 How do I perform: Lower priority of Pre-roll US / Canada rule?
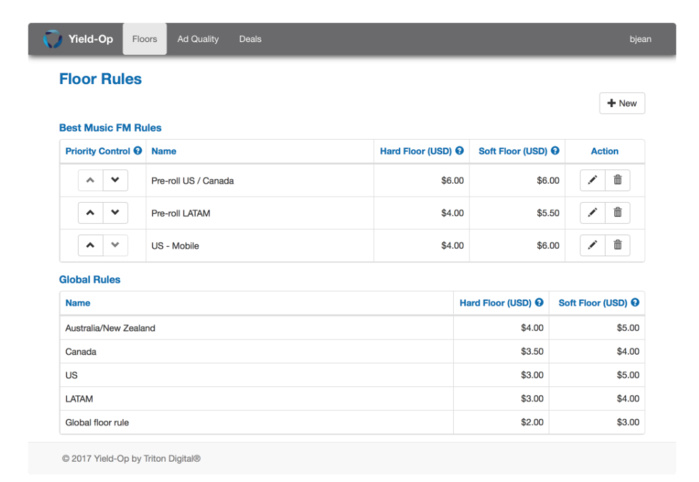117,180
